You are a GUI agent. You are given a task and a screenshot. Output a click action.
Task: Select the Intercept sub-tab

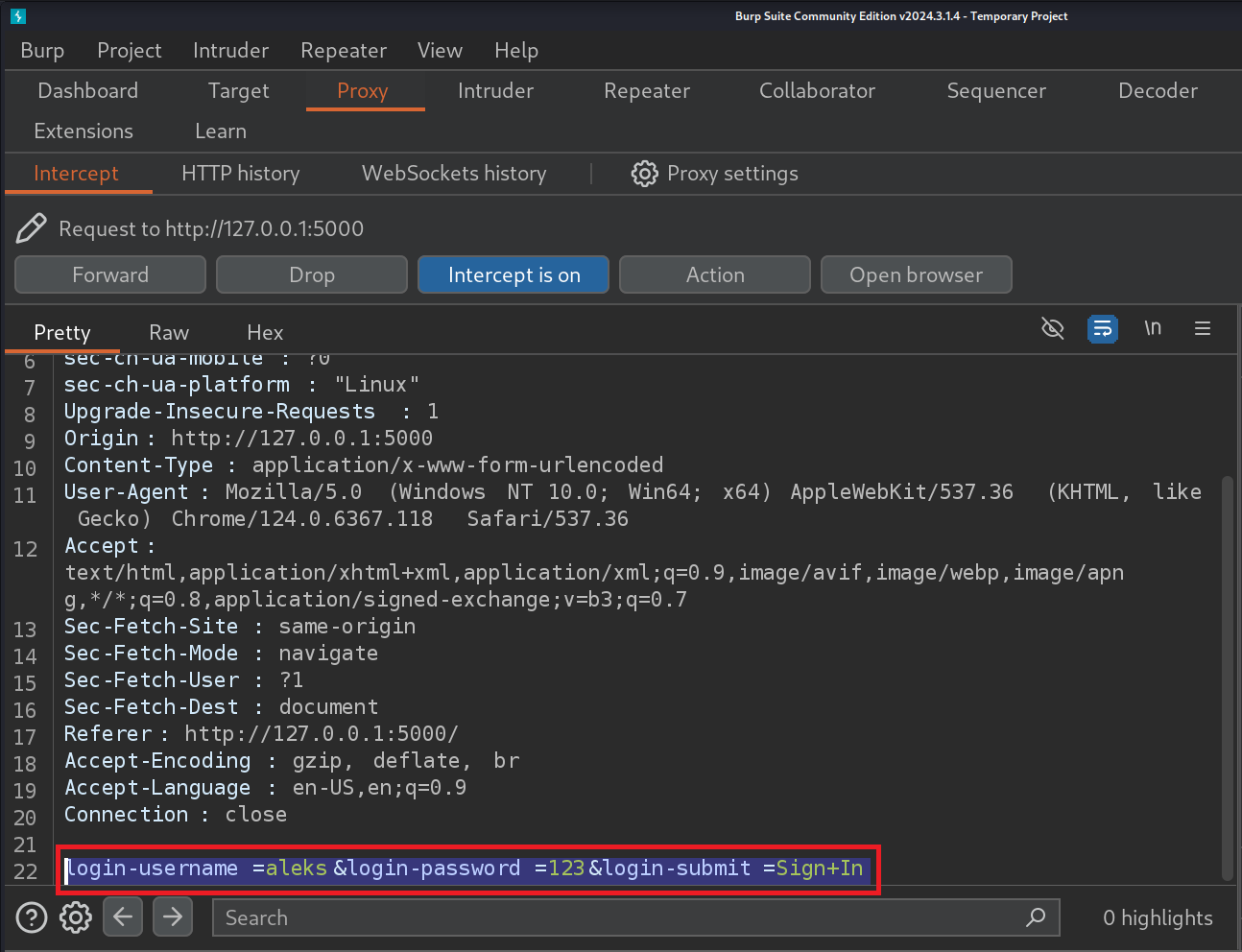[x=76, y=173]
